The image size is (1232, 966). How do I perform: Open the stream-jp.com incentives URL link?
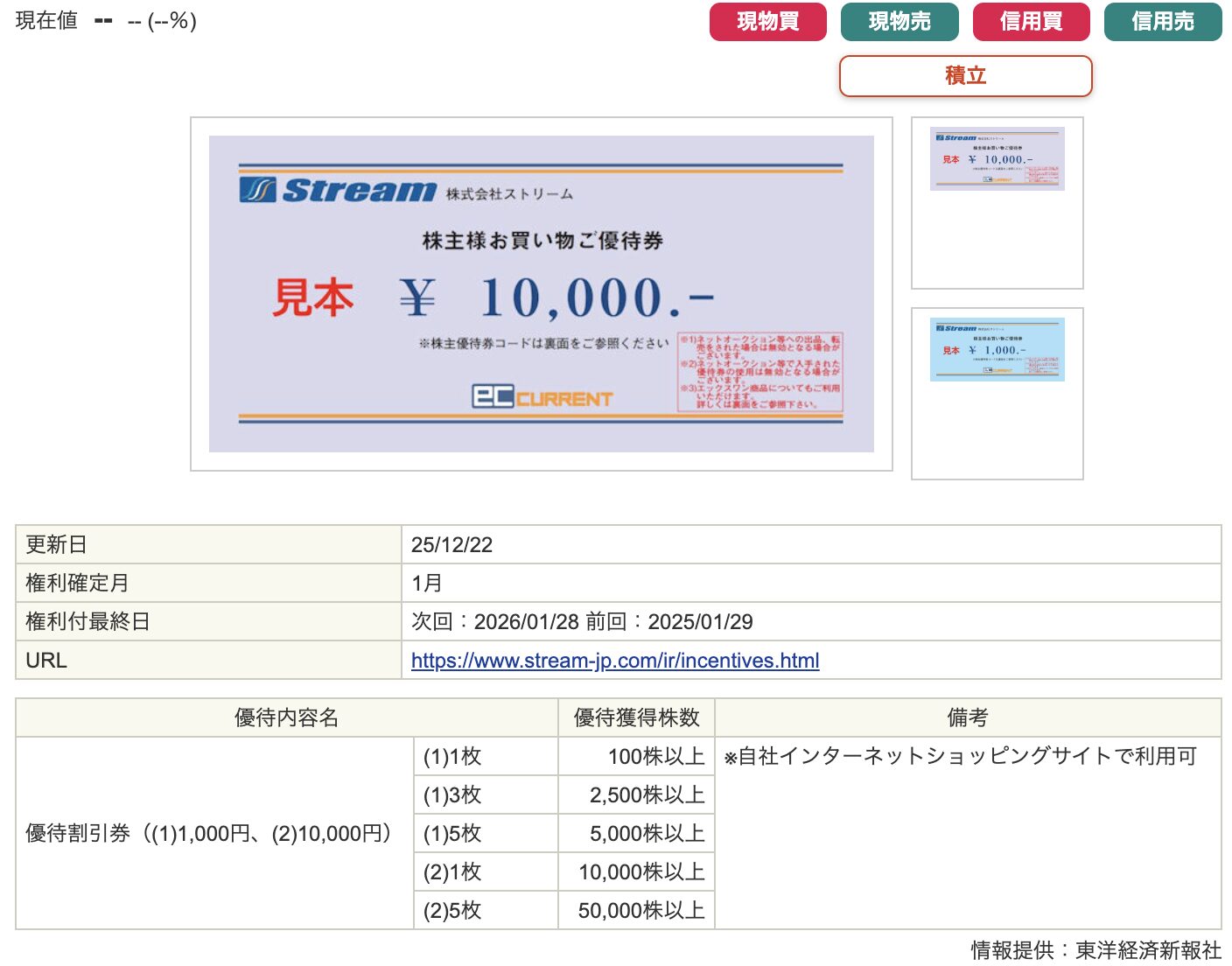615,661
